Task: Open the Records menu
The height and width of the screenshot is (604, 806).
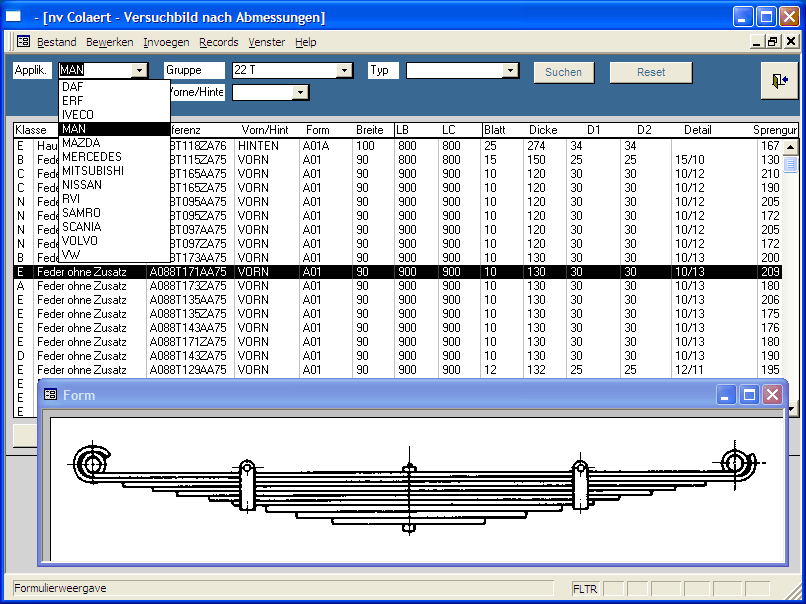Action: pyautogui.click(x=218, y=42)
